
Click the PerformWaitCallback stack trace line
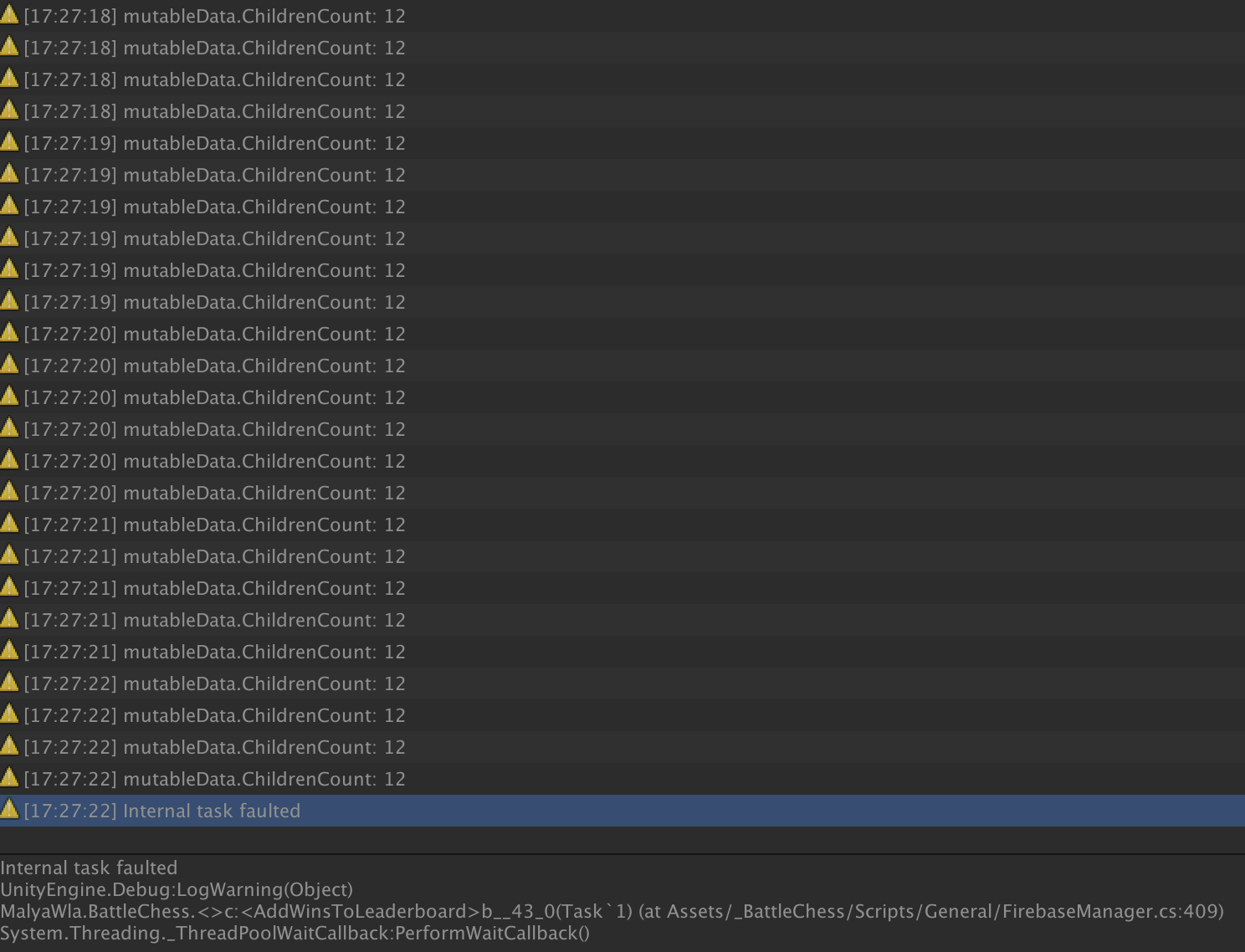(x=293, y=934)
